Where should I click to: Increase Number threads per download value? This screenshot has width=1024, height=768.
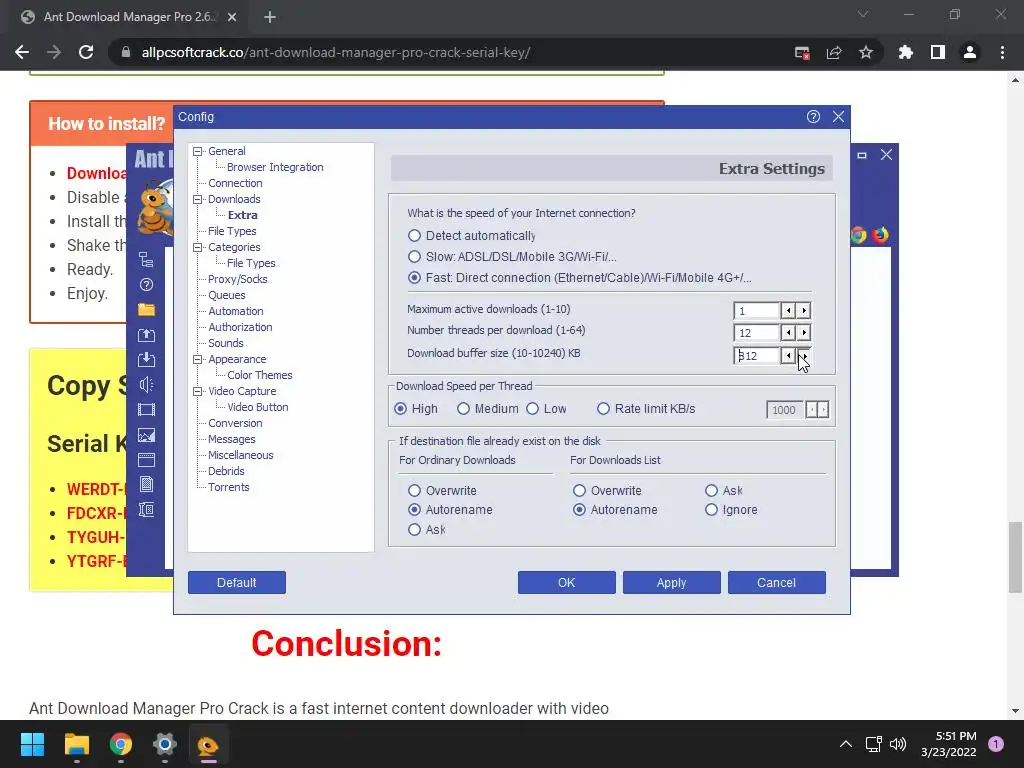(x=804, y=332)
